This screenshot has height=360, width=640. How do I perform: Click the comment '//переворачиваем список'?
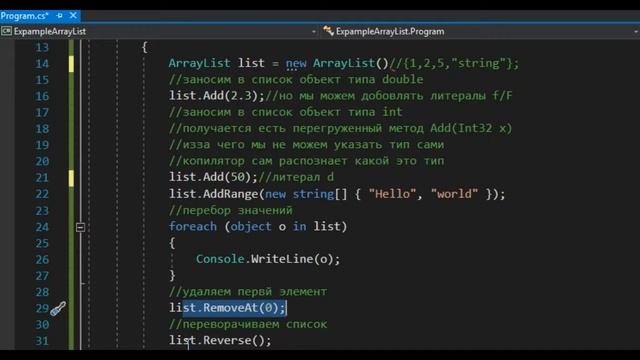[x=248, y=324]
